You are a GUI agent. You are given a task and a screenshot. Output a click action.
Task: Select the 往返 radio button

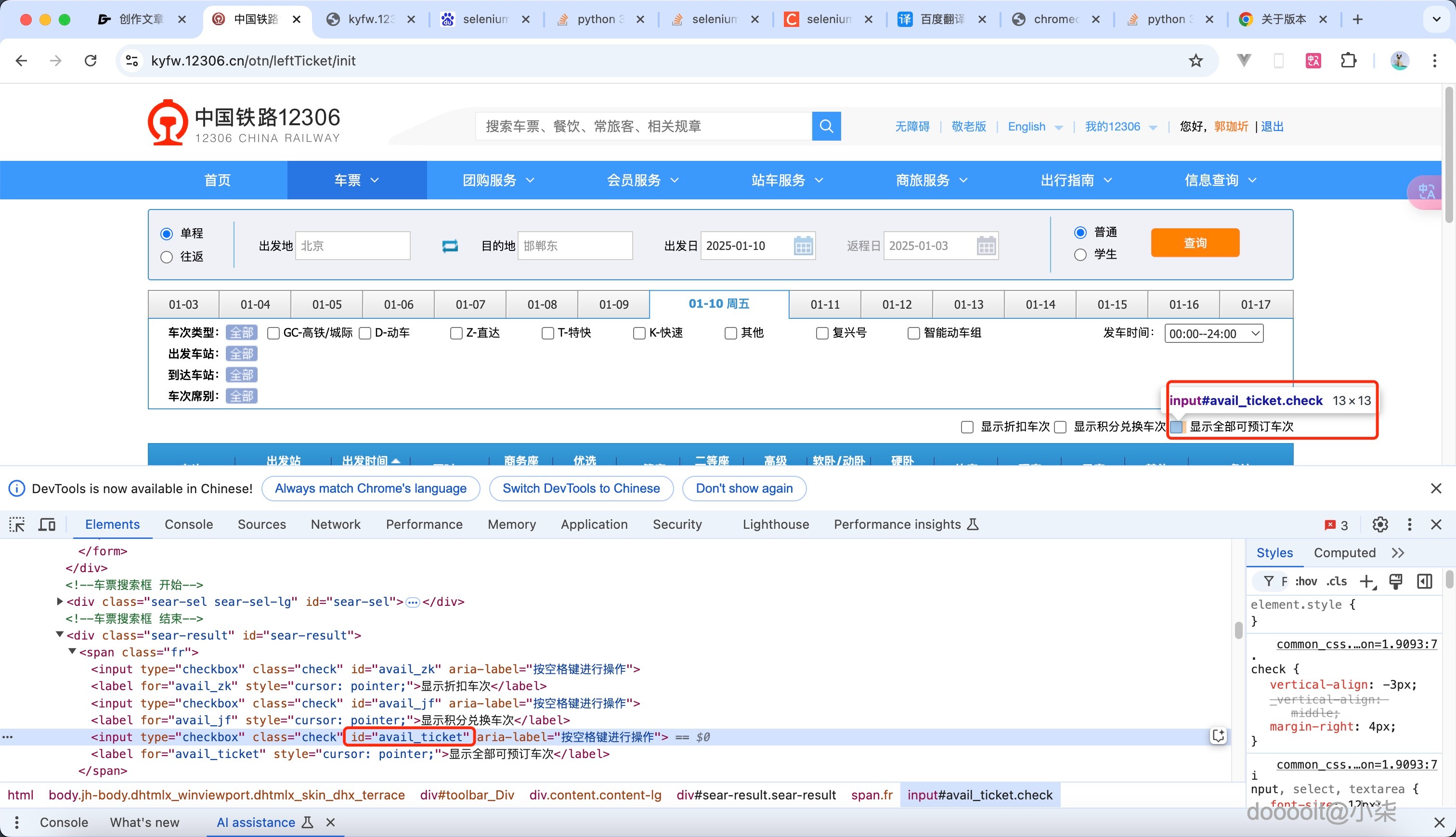click(167, 257)
